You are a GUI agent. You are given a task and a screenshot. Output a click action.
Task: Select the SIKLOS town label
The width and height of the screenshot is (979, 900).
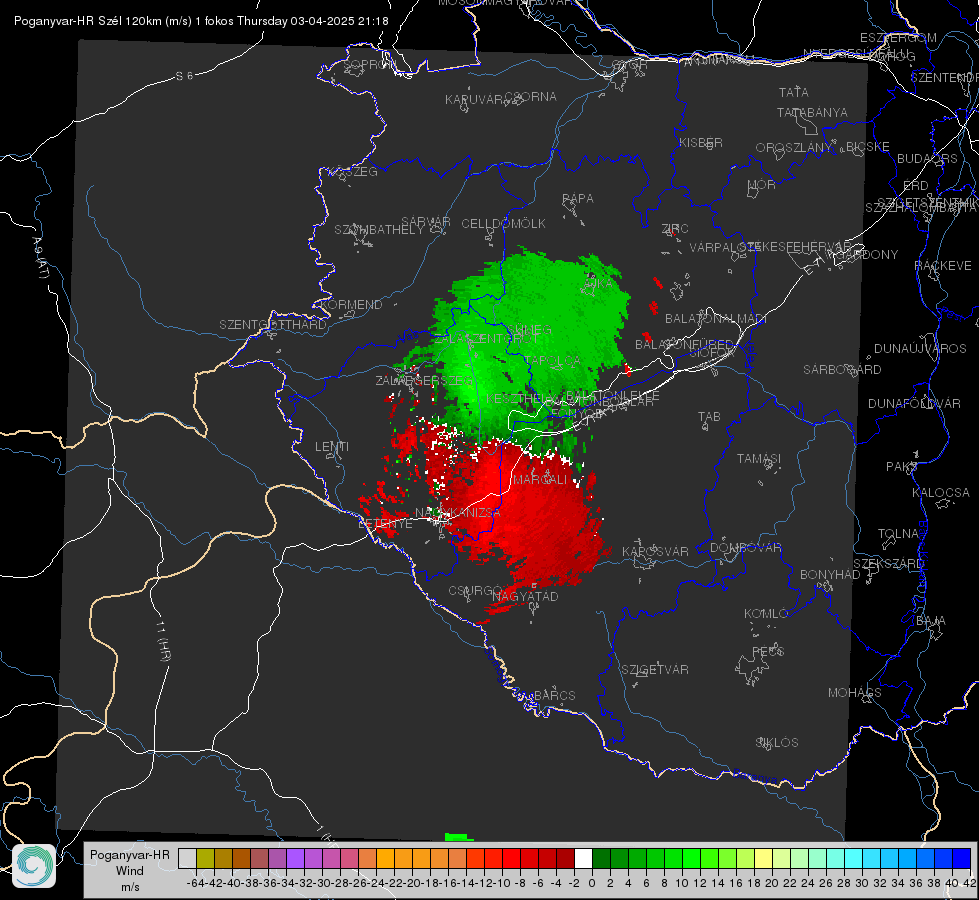point(777,742)
